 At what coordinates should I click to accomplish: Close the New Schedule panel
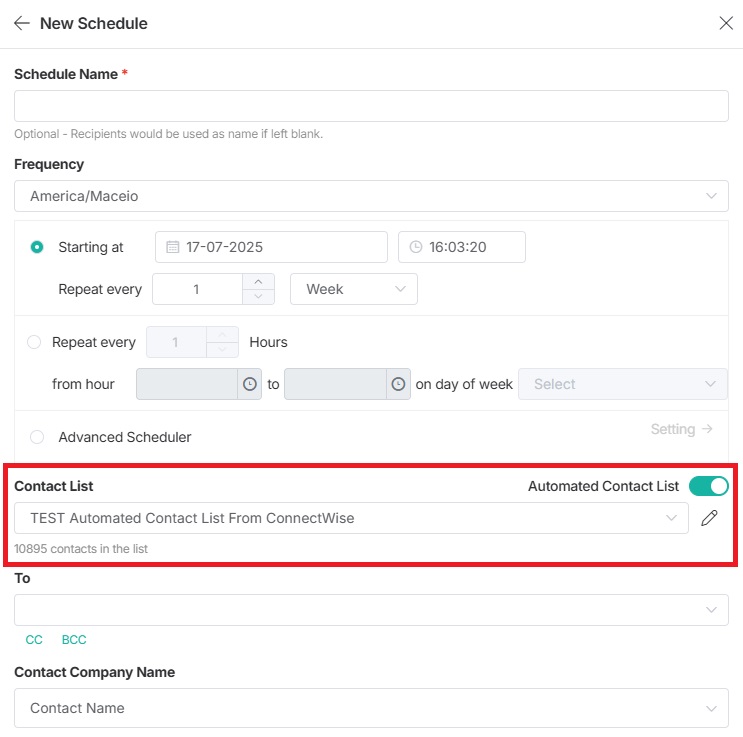pos(726,23)
